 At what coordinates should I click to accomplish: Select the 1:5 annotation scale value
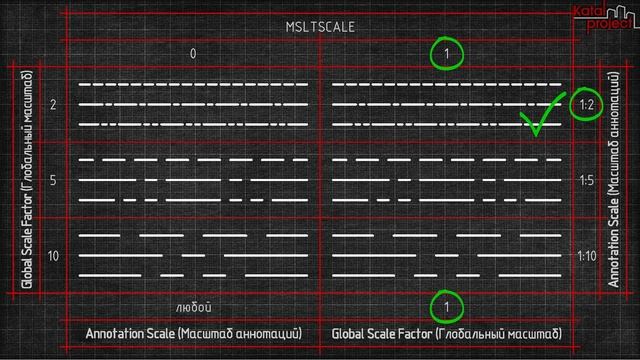pyautogui.click(x=587, y=180)
